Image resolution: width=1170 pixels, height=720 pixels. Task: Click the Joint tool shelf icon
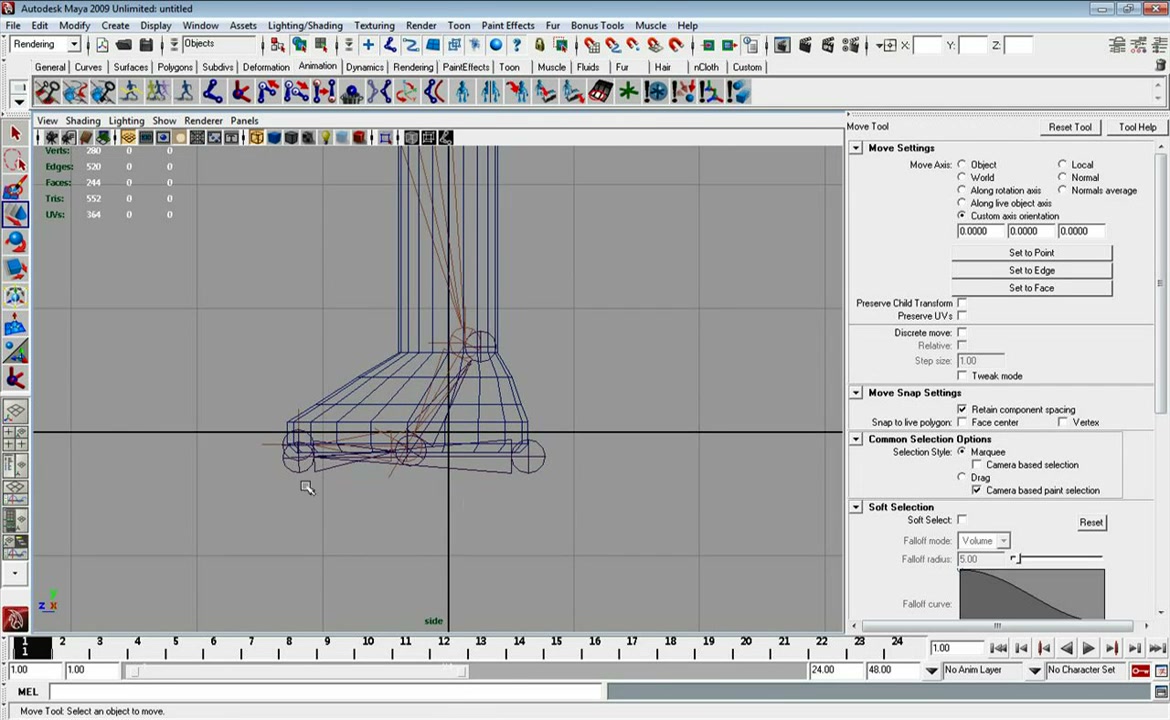[x=213, y=93]
